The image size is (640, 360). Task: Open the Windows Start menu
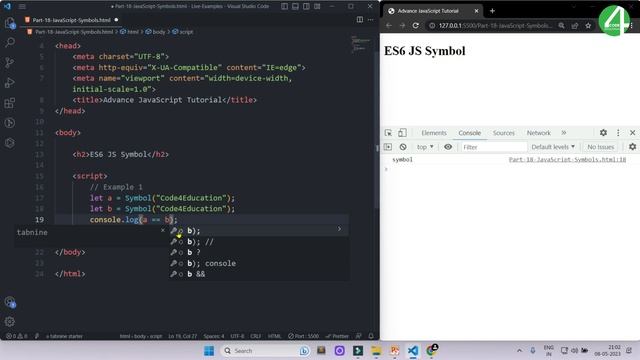tap(209, 351)
